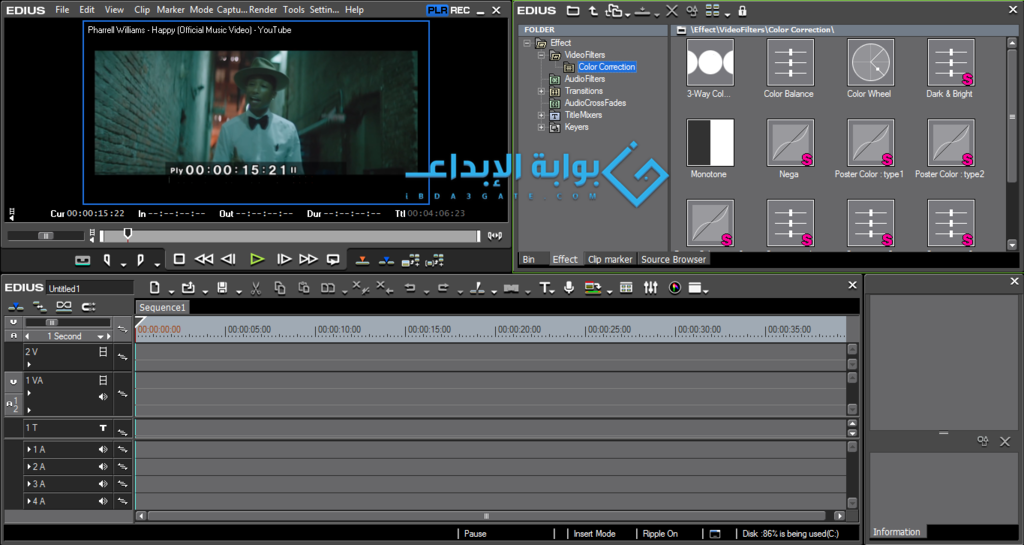Select the 3-Way Color effect thumbnail
Image resolution: width=1024 pixels, height=545 pixels.
click(710, 63)
